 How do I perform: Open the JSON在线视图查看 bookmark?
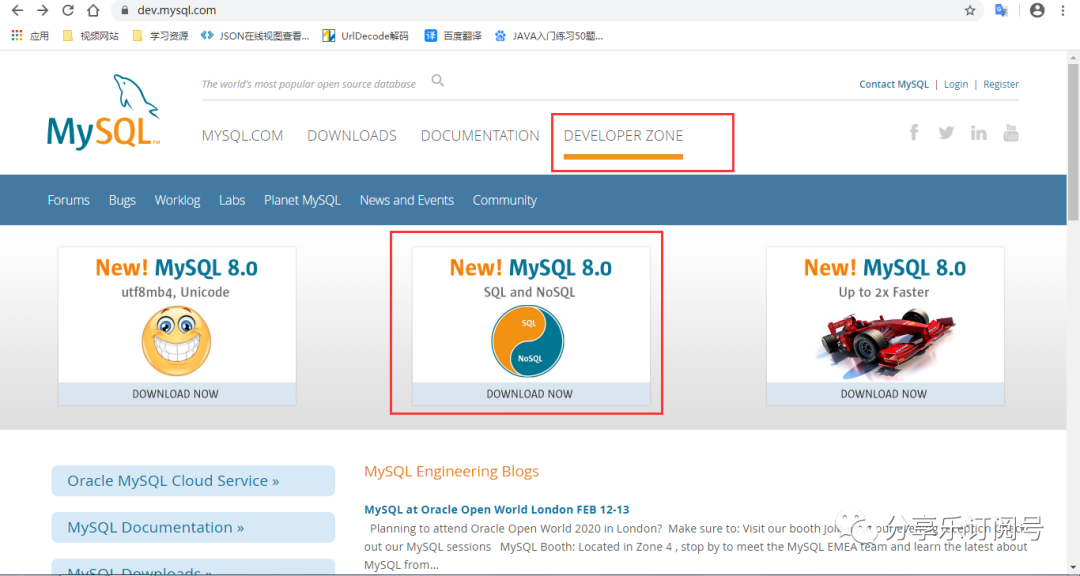tap(255, 36)
